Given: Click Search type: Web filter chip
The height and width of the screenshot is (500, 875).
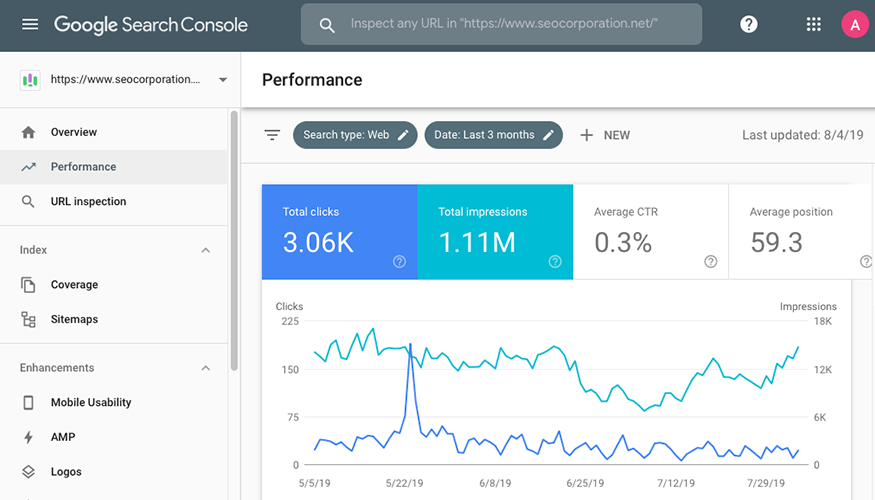Looking at the screenshot, I should coord(355,135).
